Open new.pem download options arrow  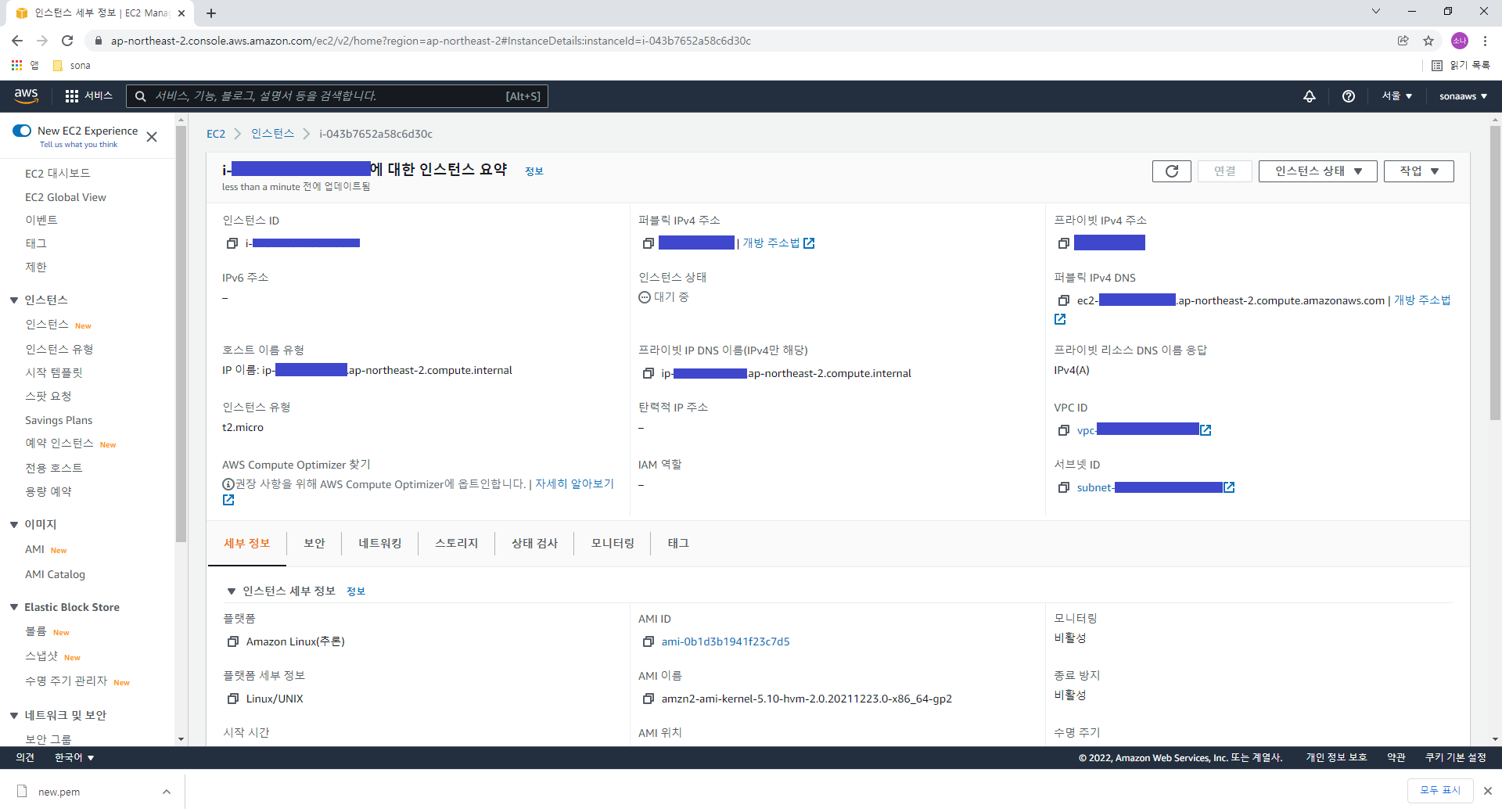click(x=166, y=792)
